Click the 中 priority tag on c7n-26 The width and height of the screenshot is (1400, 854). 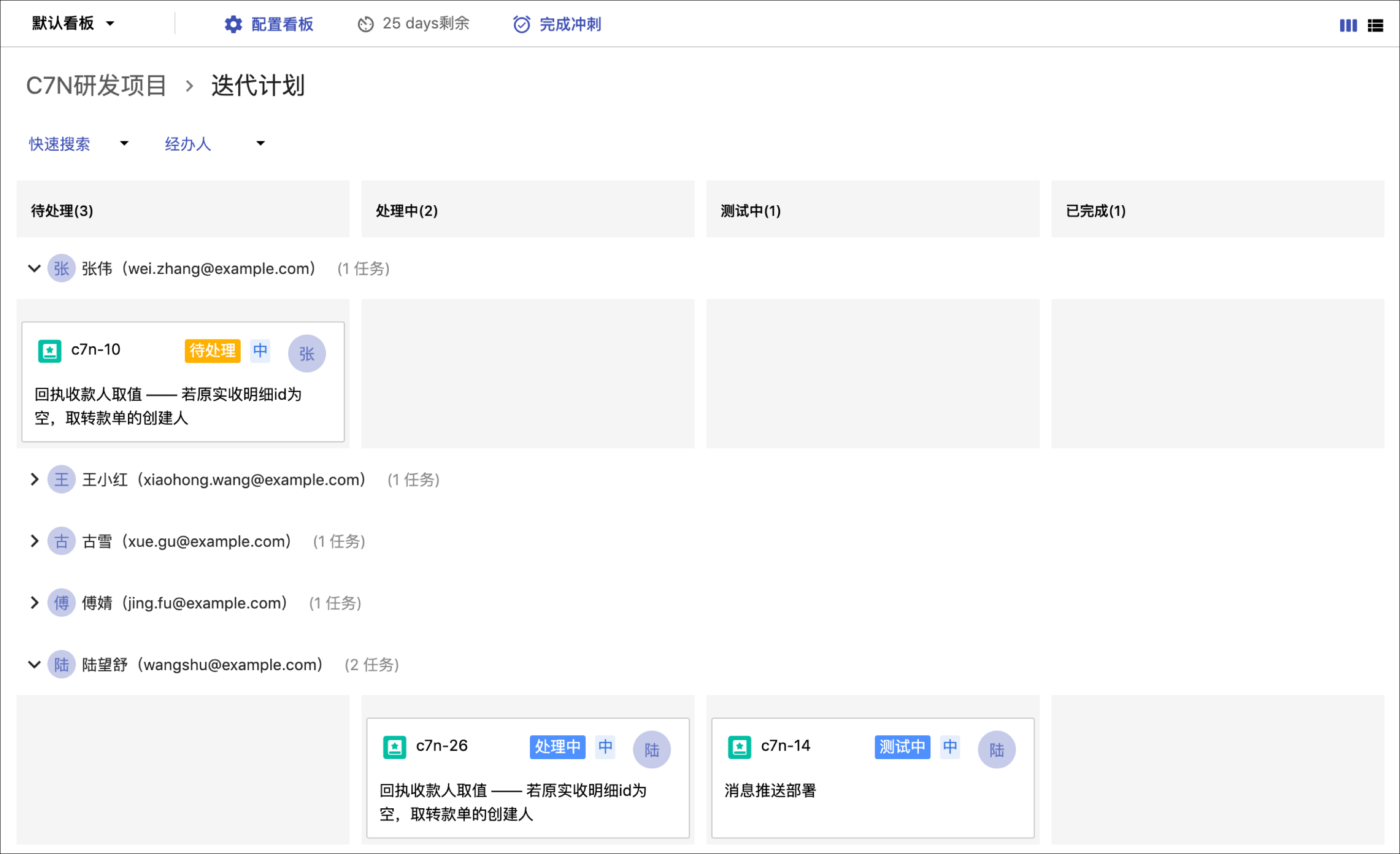pyautogui.click(x=605, y=747)
